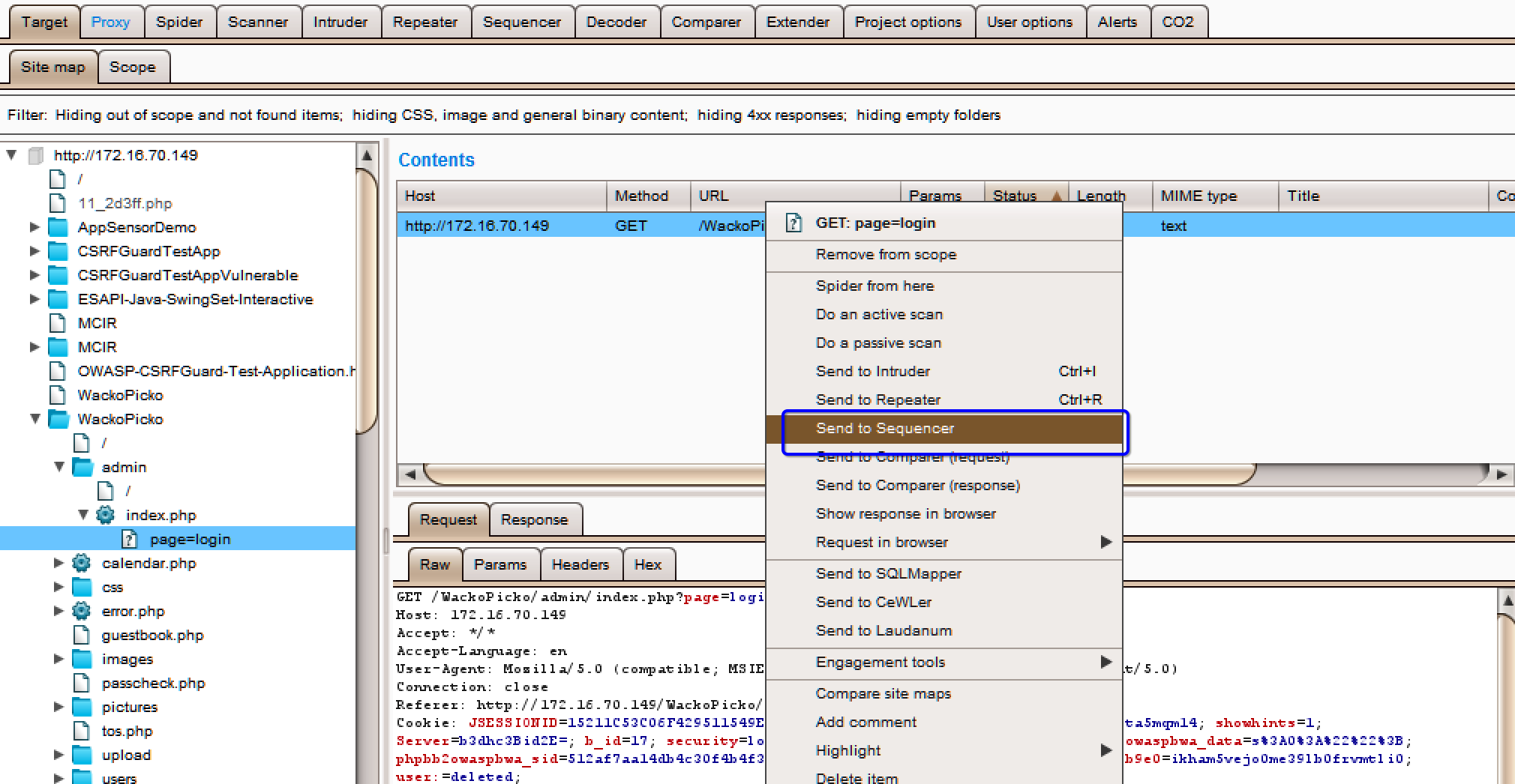Switch to the Response tab

[x=535, y=519]
